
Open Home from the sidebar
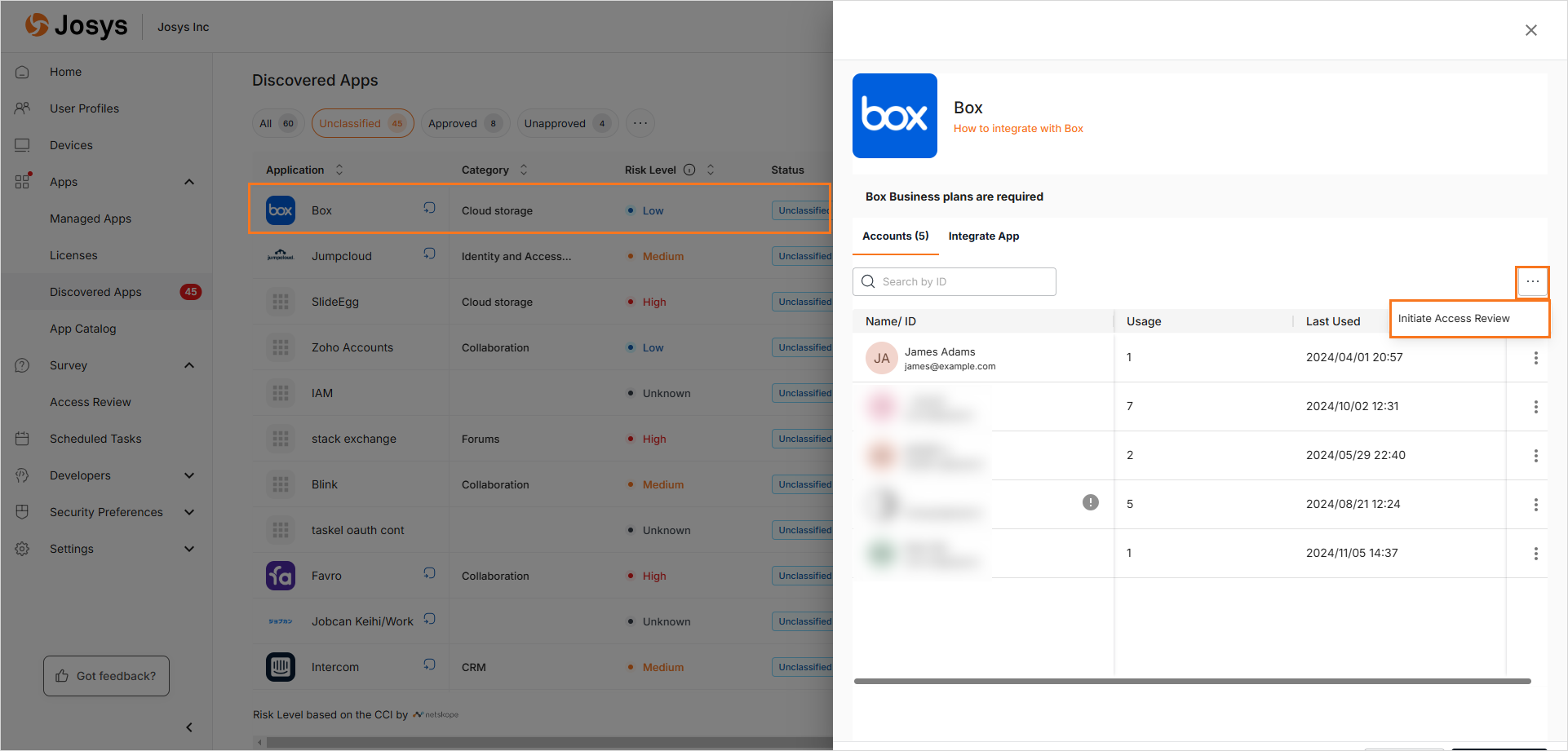coord(65,72)
